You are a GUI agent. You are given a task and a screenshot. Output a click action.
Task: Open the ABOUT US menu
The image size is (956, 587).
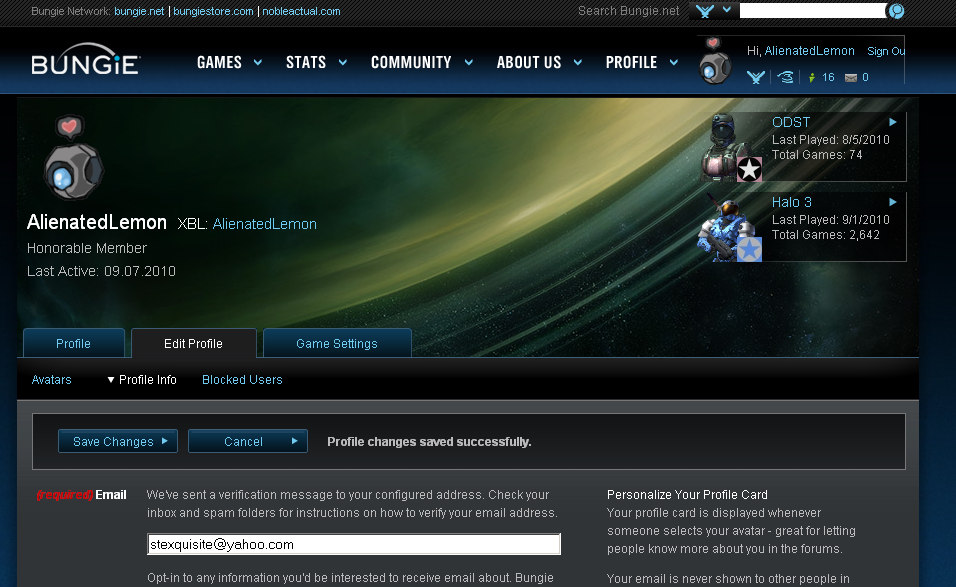pyautogui.click(x=529, y=62)
